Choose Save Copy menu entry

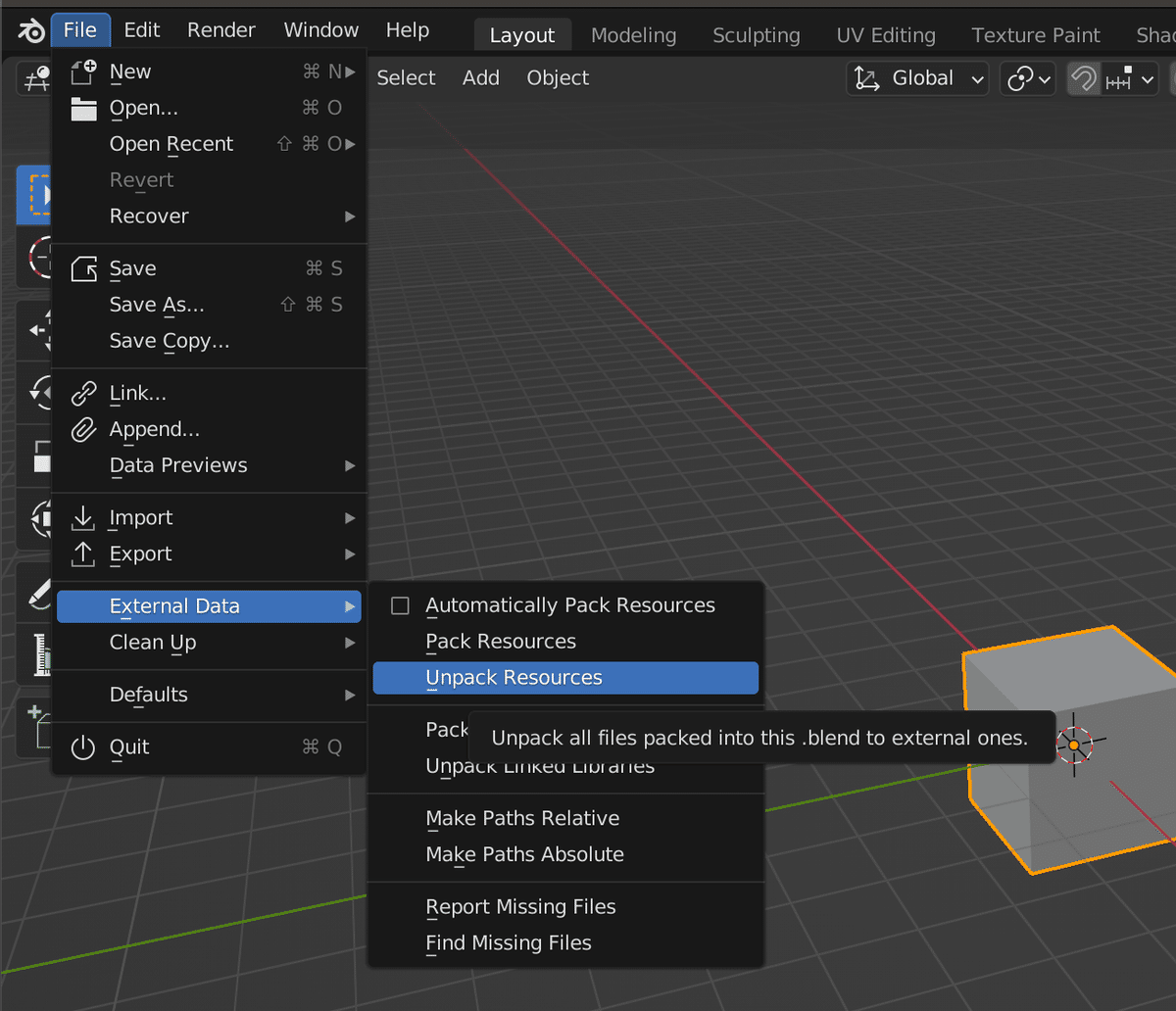click(209, 341)
